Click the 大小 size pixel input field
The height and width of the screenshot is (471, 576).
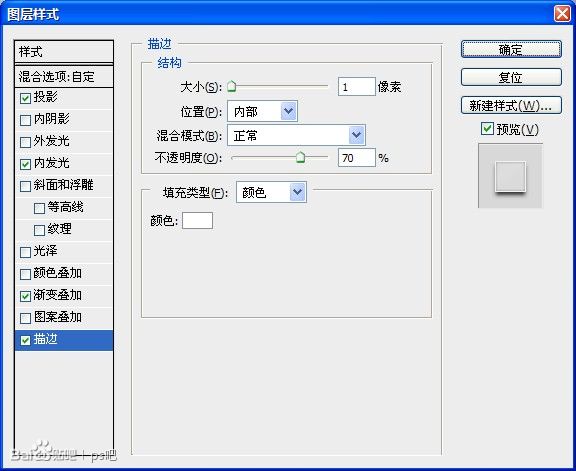[357, 87]
